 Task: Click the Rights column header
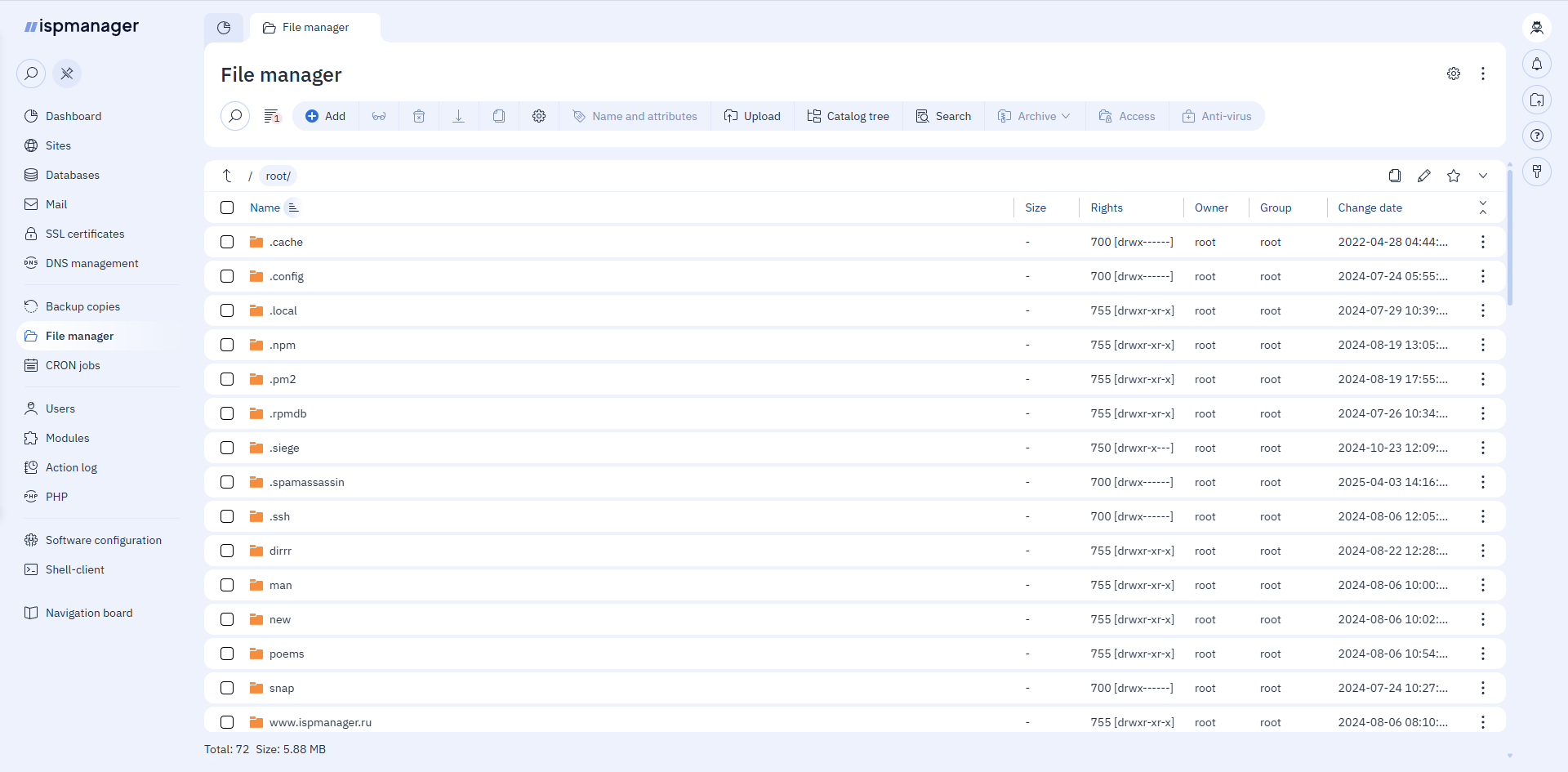coord(1107,208)
